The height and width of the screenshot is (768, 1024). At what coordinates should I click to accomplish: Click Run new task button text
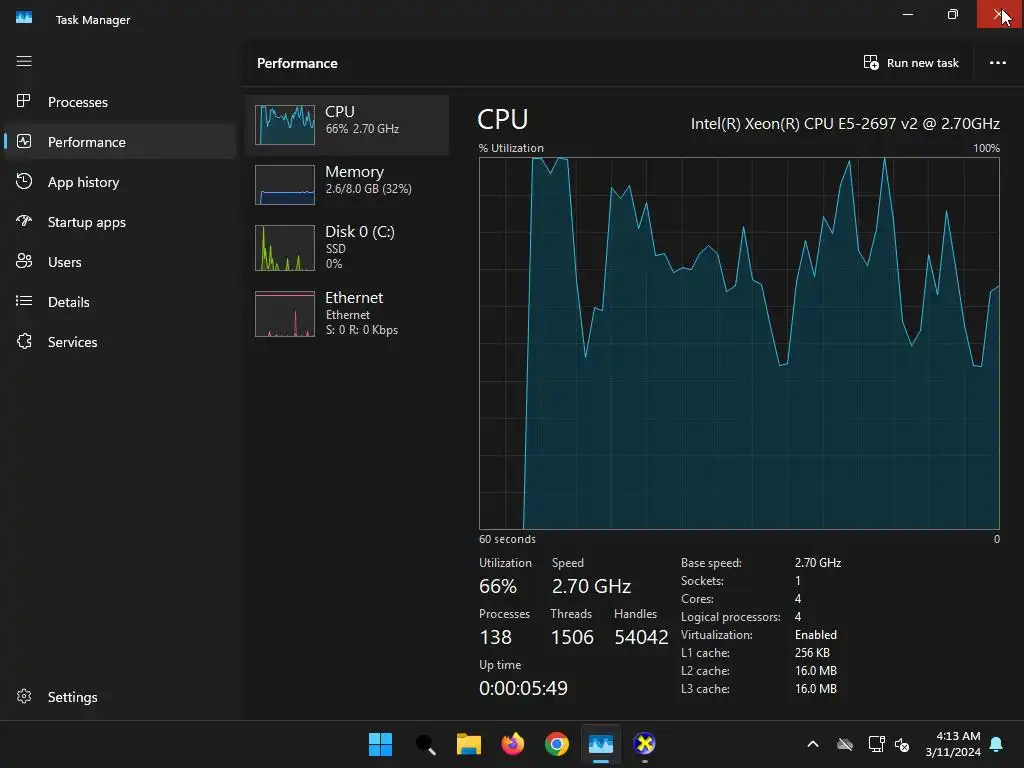pyautogui.click(x=923, y=63)
